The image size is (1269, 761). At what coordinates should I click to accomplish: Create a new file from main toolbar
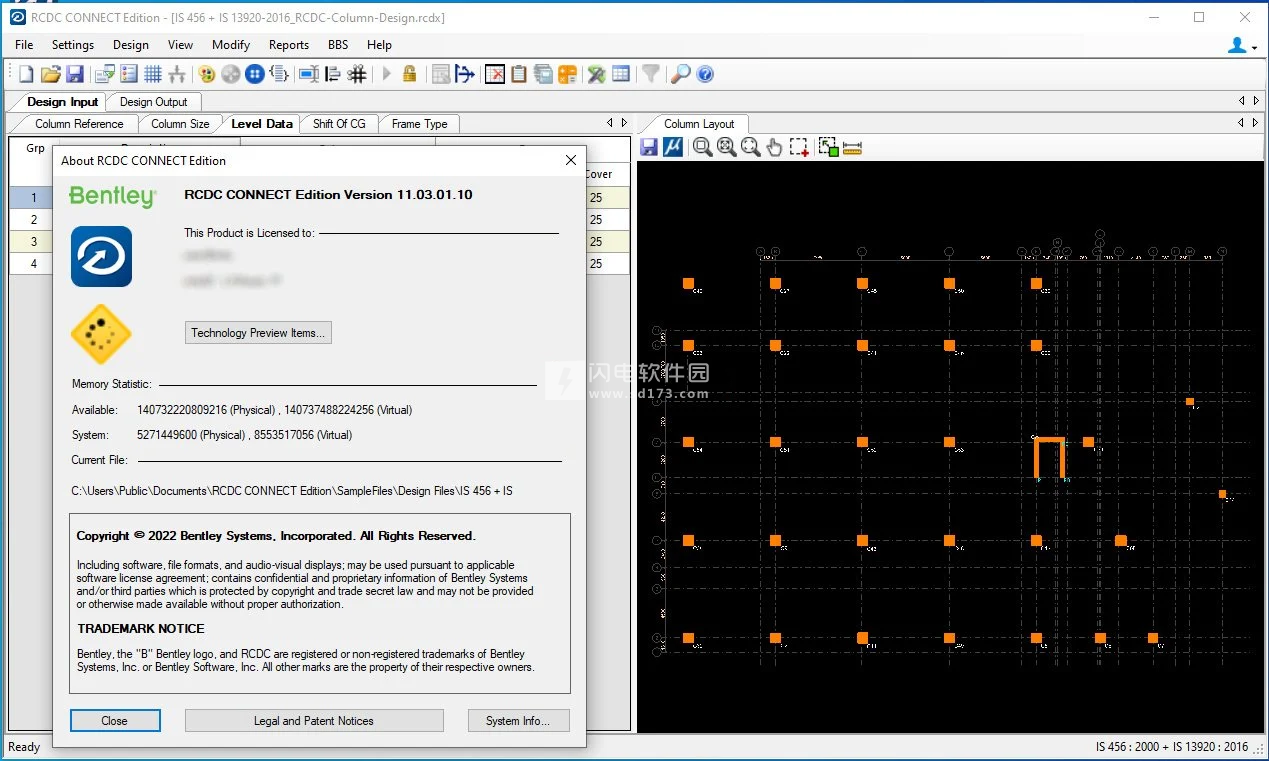[26, 74]
